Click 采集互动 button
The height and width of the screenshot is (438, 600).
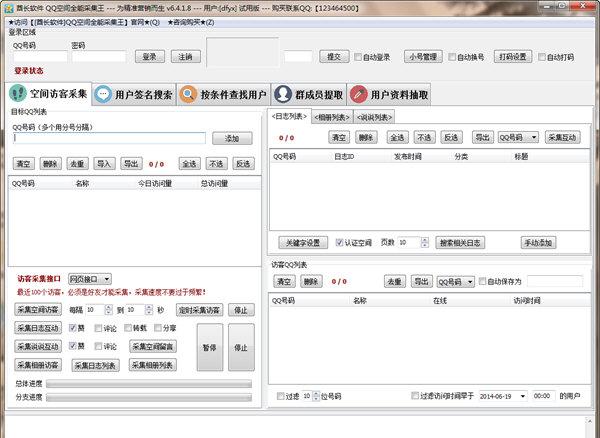tap(562, 137)
